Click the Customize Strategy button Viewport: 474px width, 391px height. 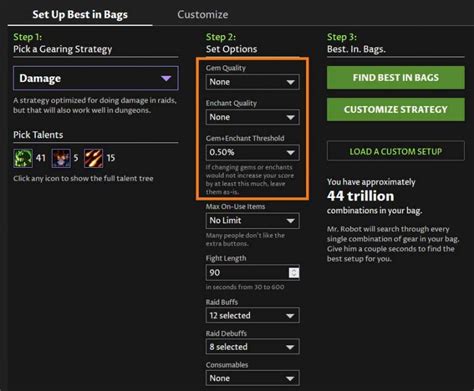tap(396, 109)
